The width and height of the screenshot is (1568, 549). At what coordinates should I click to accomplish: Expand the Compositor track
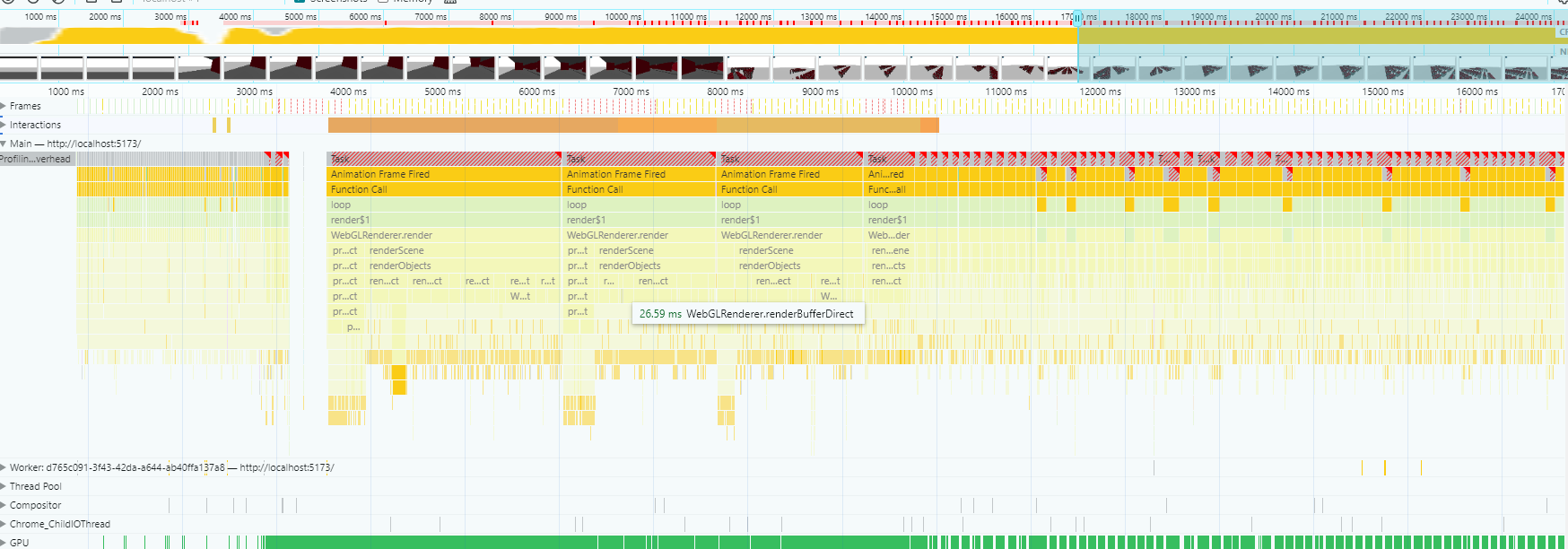(4, 505)
